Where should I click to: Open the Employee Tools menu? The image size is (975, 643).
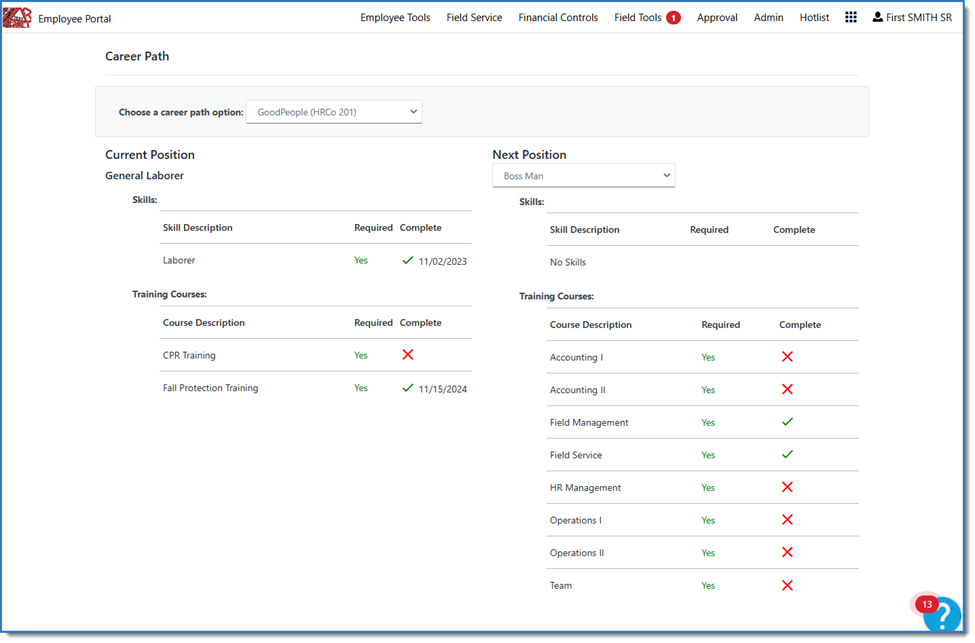pyautogui.click(x=395, y=18)
